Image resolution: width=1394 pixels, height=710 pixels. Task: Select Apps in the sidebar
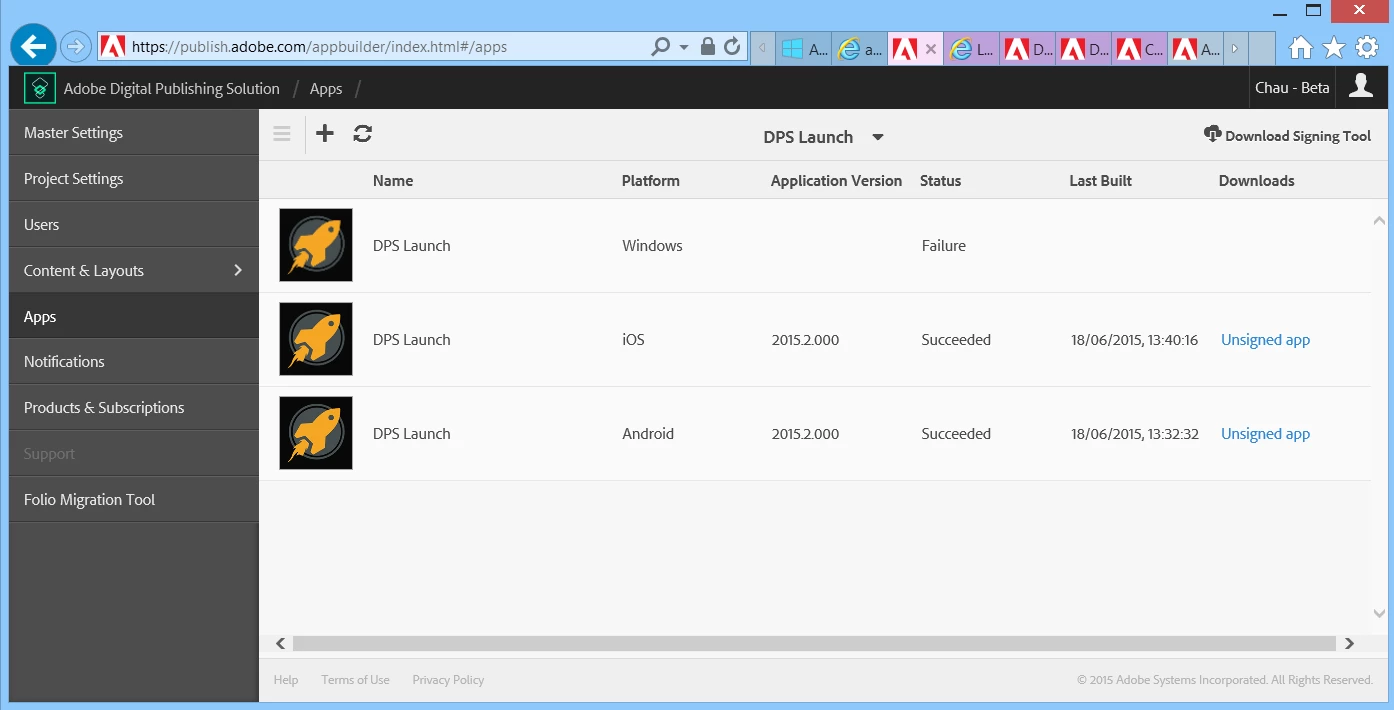click(134, 317)
